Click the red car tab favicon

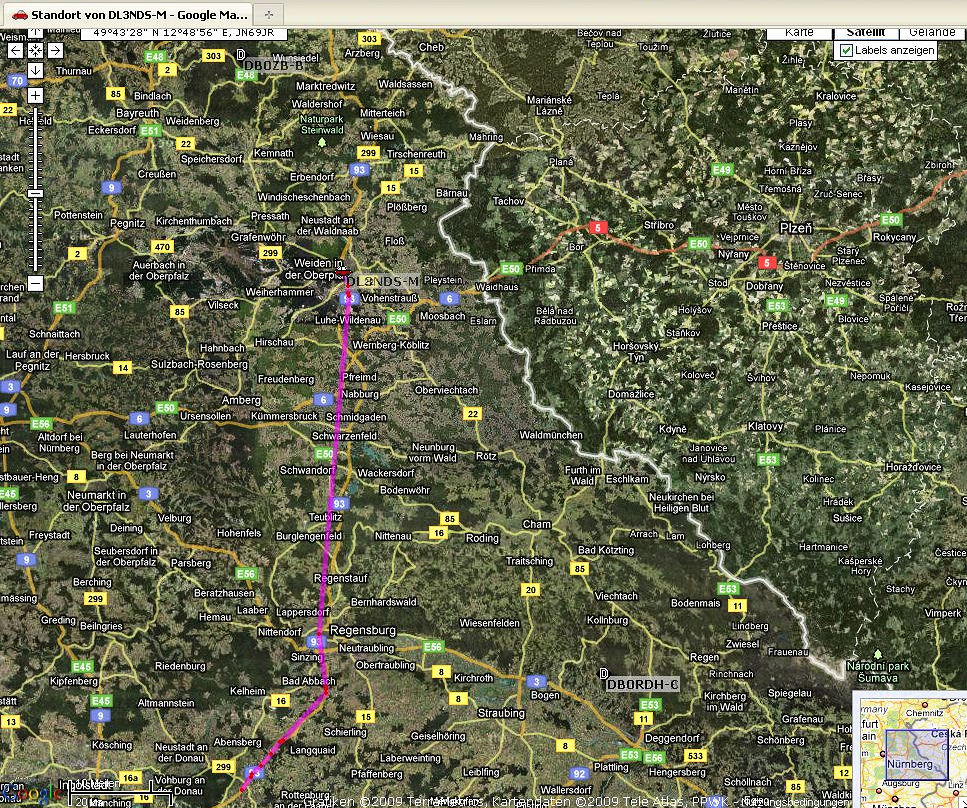(20, 15)
